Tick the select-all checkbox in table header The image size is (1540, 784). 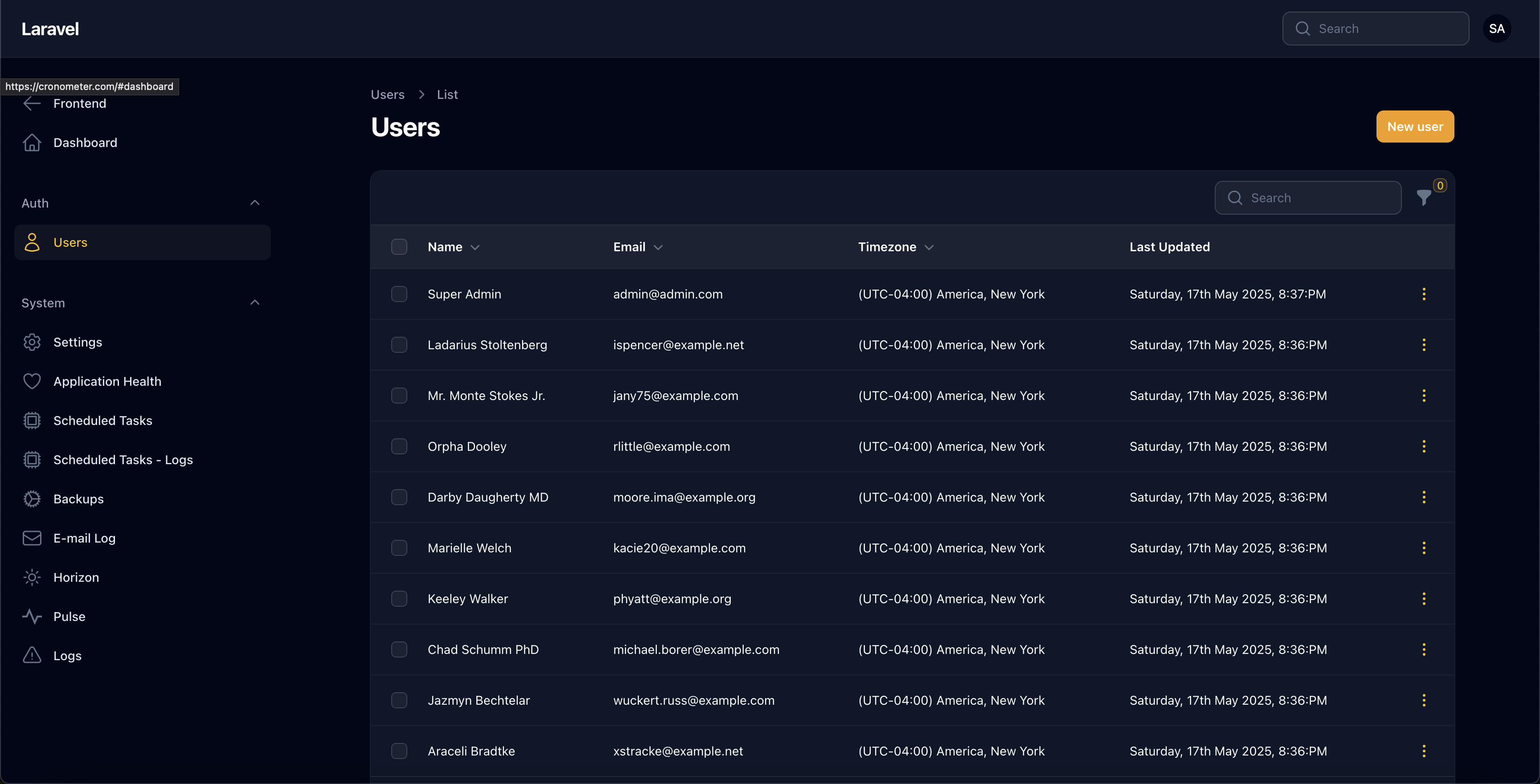tap(399, 247)
